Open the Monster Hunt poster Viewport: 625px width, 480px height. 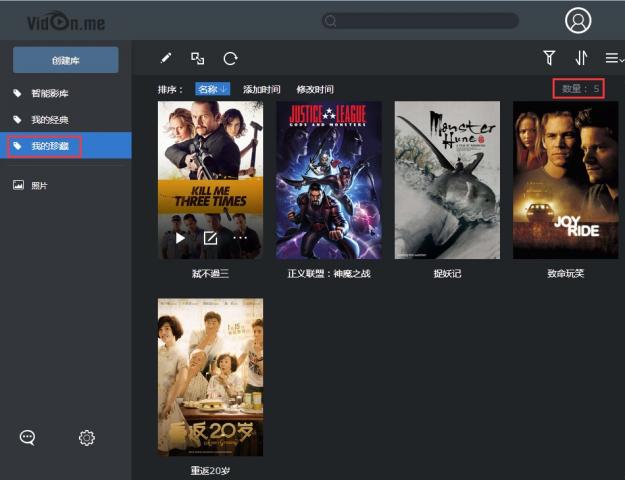(x=447, y=180)
